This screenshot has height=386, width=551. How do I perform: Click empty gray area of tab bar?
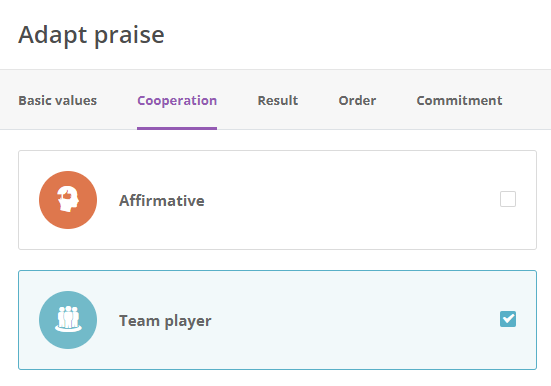coord(527,100)
